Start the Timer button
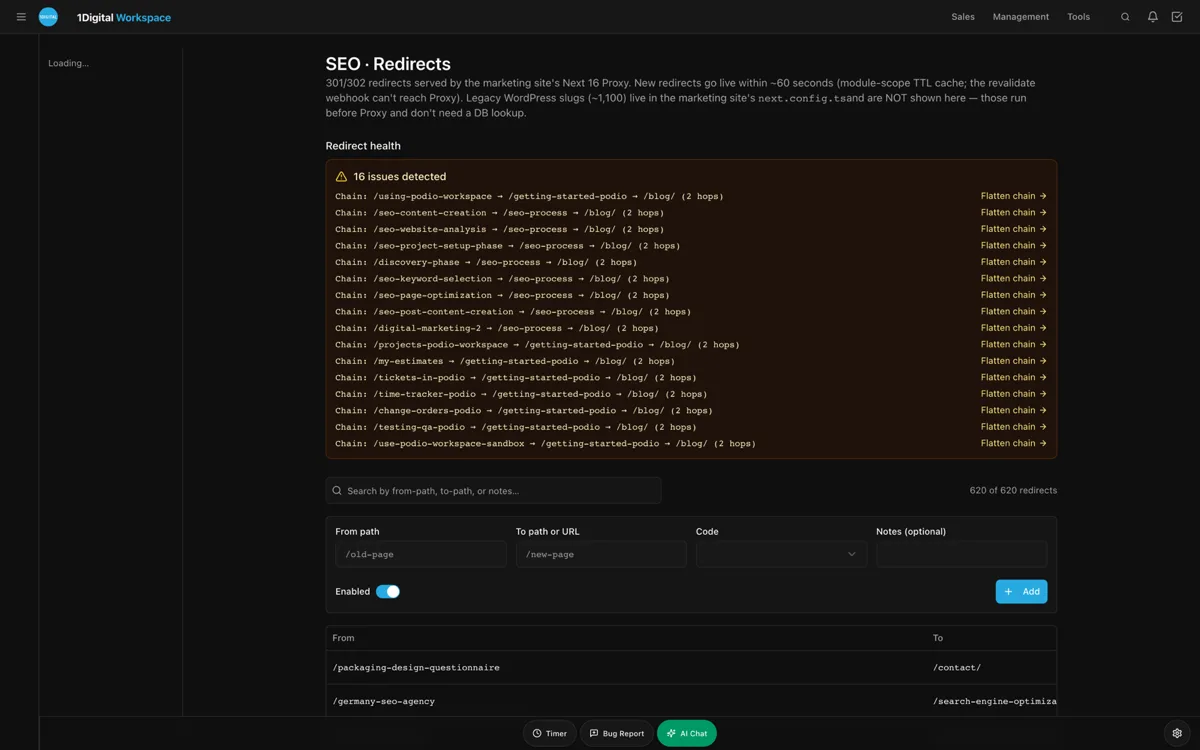 550,733
